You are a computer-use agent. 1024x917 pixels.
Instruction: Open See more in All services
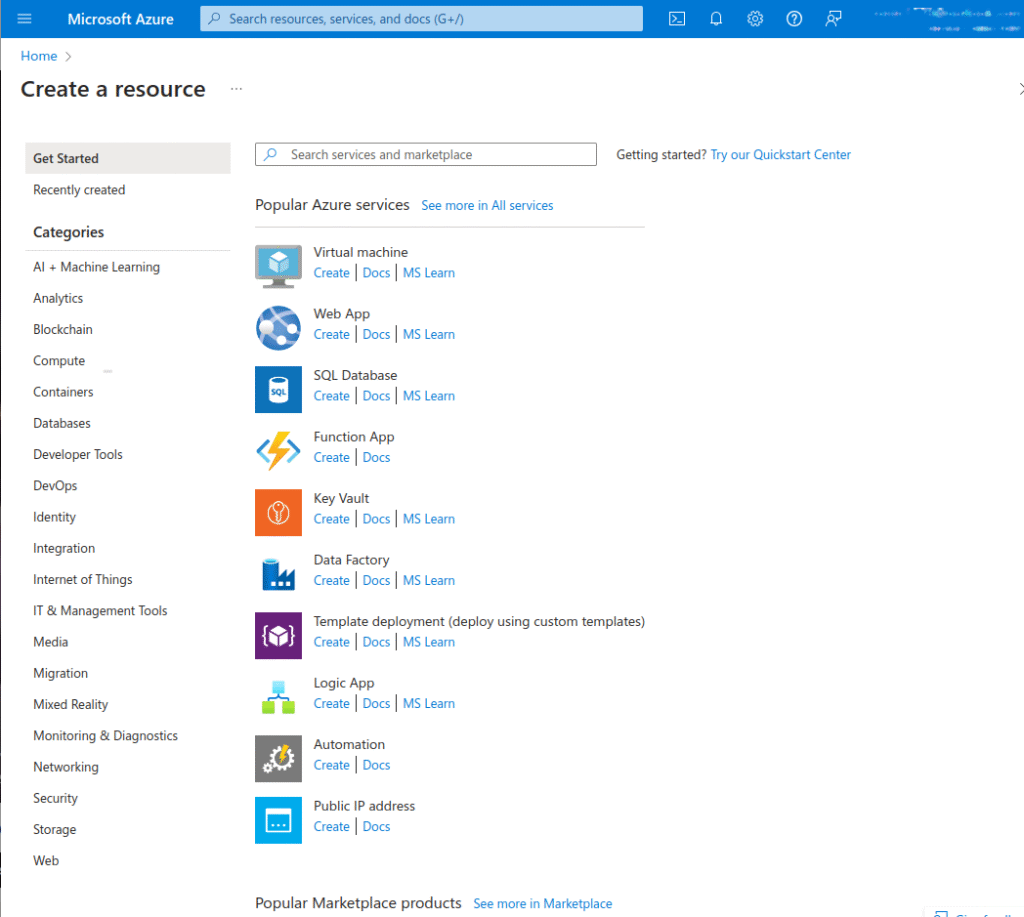487,206
